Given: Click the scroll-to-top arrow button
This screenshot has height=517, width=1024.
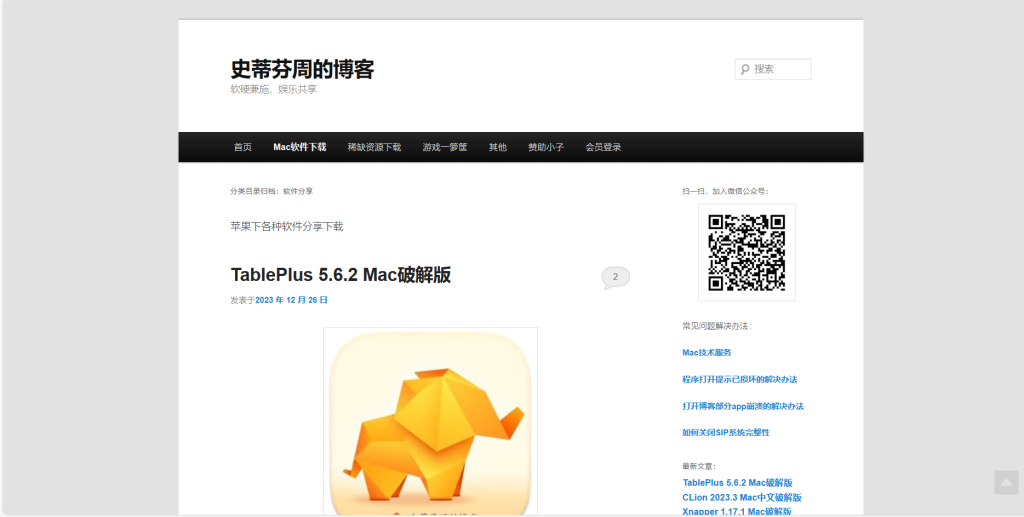Looking at the screenshot, I should 1006,482.
